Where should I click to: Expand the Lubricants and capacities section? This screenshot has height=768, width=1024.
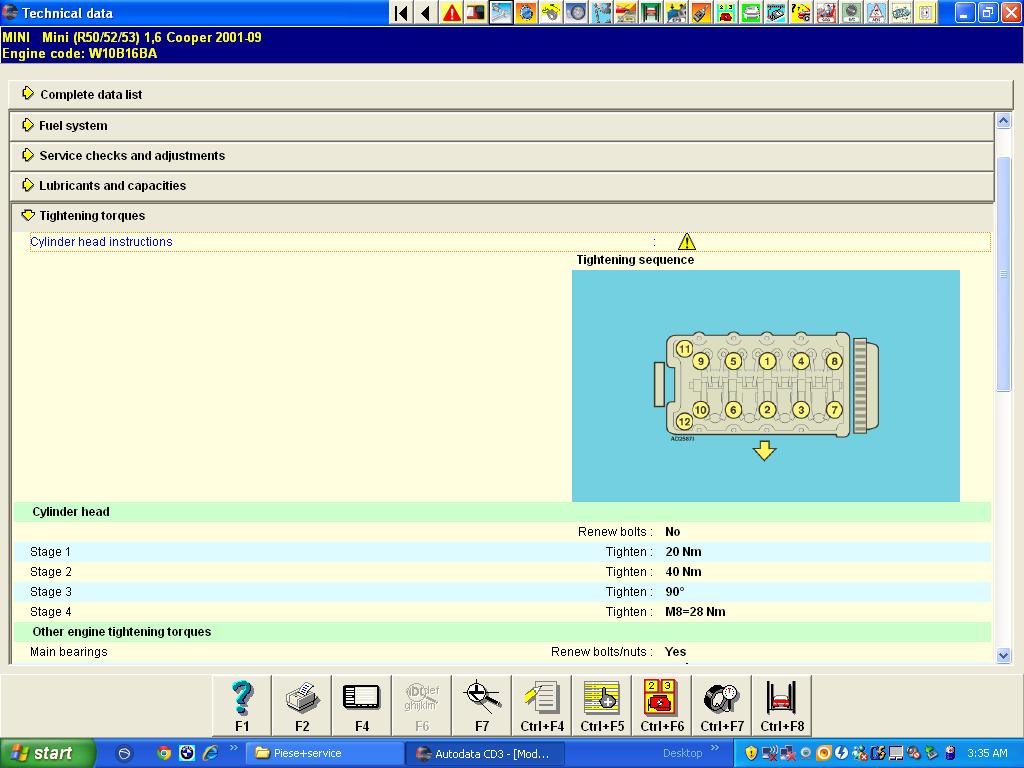(112, 186)
